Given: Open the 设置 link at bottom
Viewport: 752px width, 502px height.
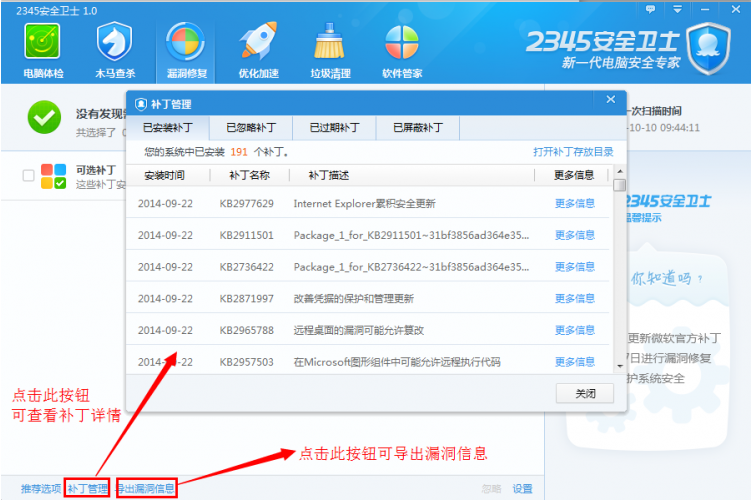Looking at the screenshot, I should (522, 488).
